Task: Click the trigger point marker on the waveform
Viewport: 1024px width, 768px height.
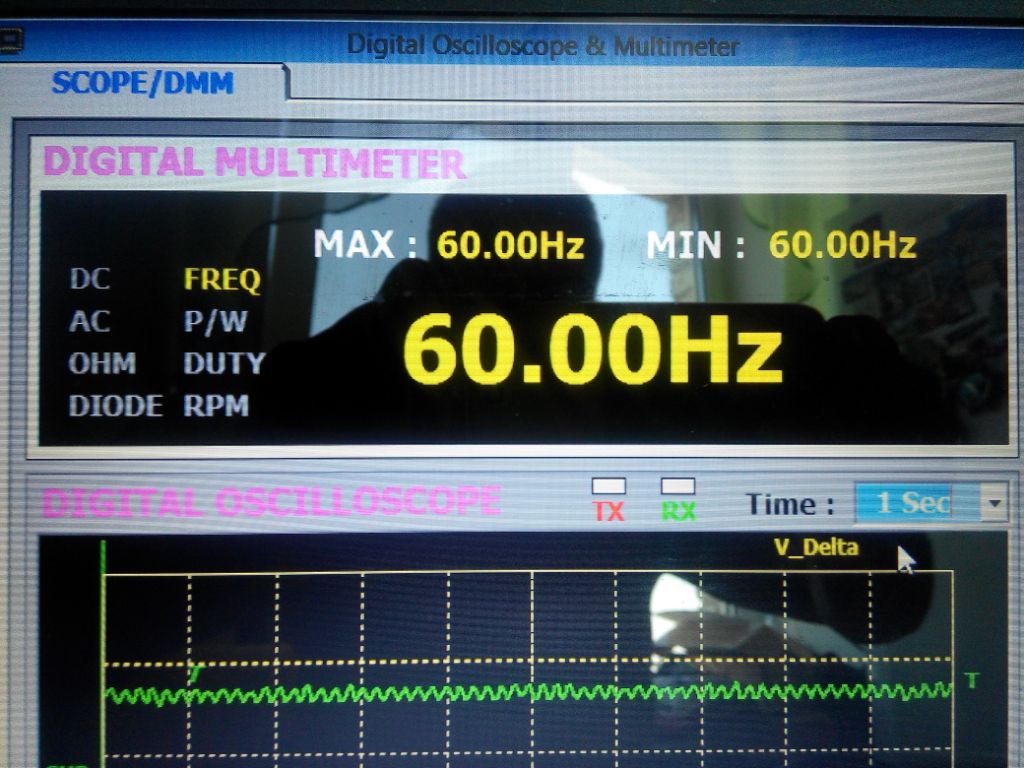Action: [196, 676]
